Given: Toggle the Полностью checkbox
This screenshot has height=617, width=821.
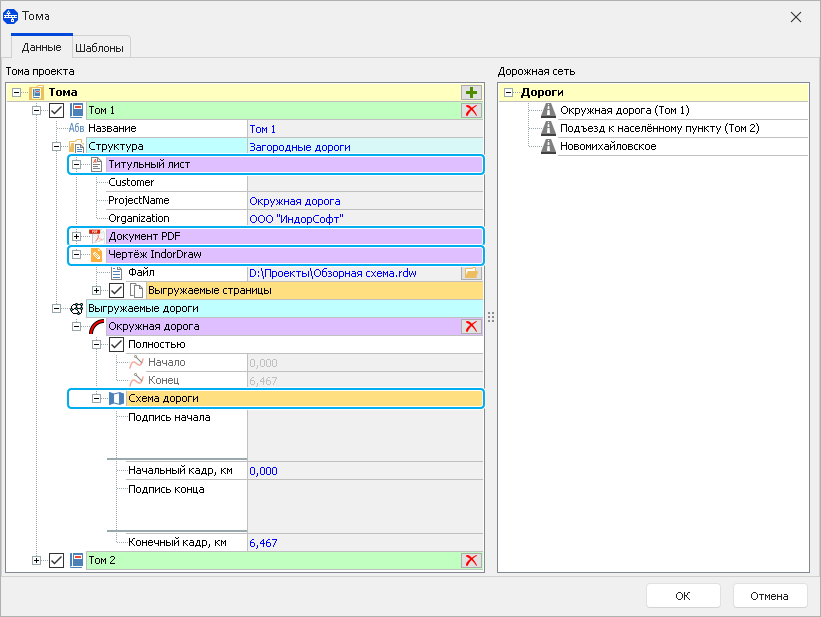Looking at the screenshot, I should coord(116,344).
